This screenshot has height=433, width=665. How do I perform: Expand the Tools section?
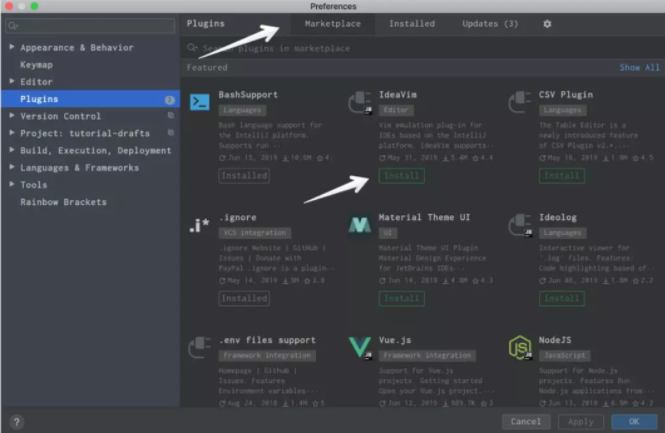click(x=12, y=184)
